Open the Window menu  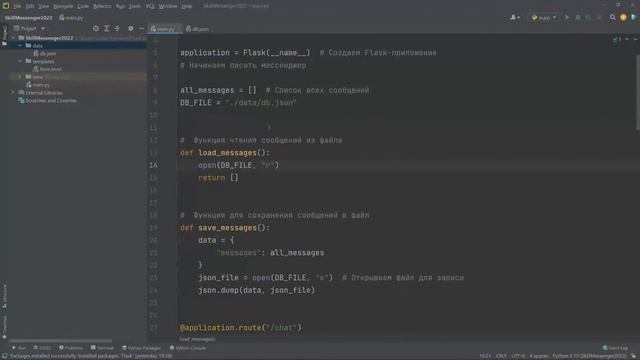click(168, 6)
